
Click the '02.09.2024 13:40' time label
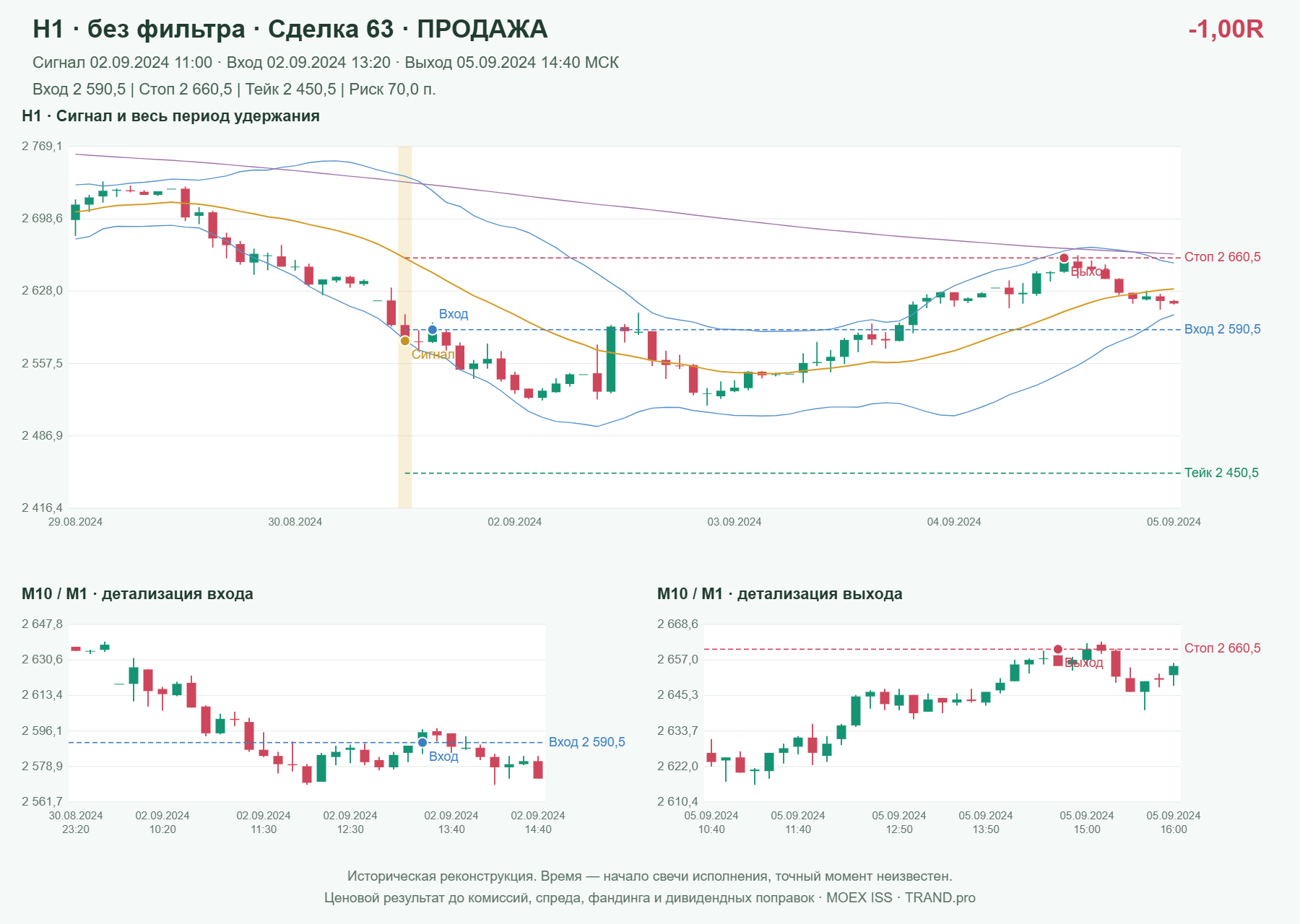[451, 822]
